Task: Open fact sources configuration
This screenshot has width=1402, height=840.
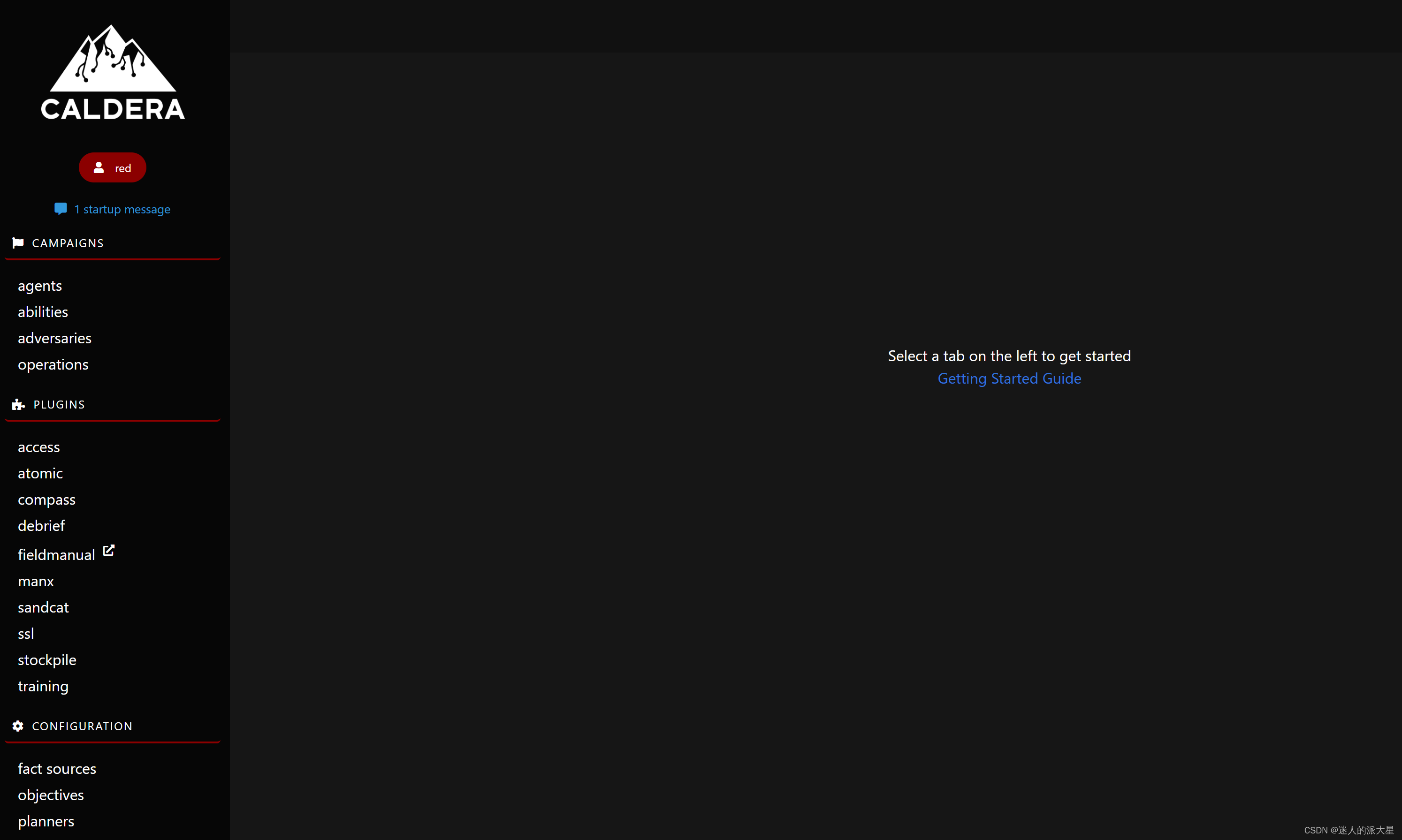Action: coord(57,769)
